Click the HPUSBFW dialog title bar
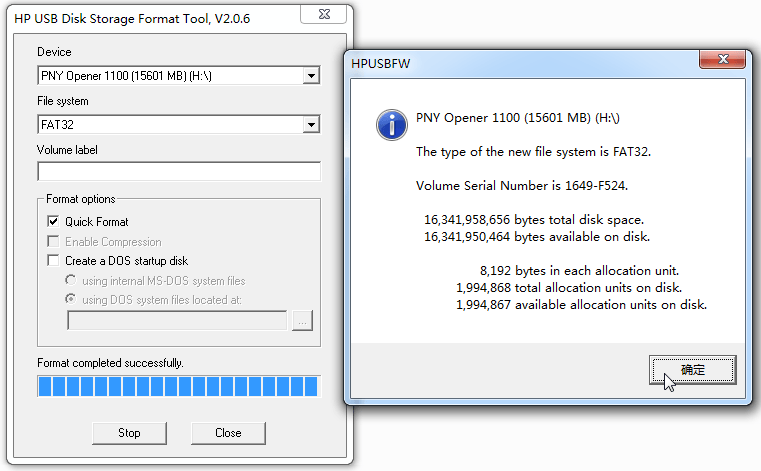Viewport: 761px width, 471px height. click(524, 64)
